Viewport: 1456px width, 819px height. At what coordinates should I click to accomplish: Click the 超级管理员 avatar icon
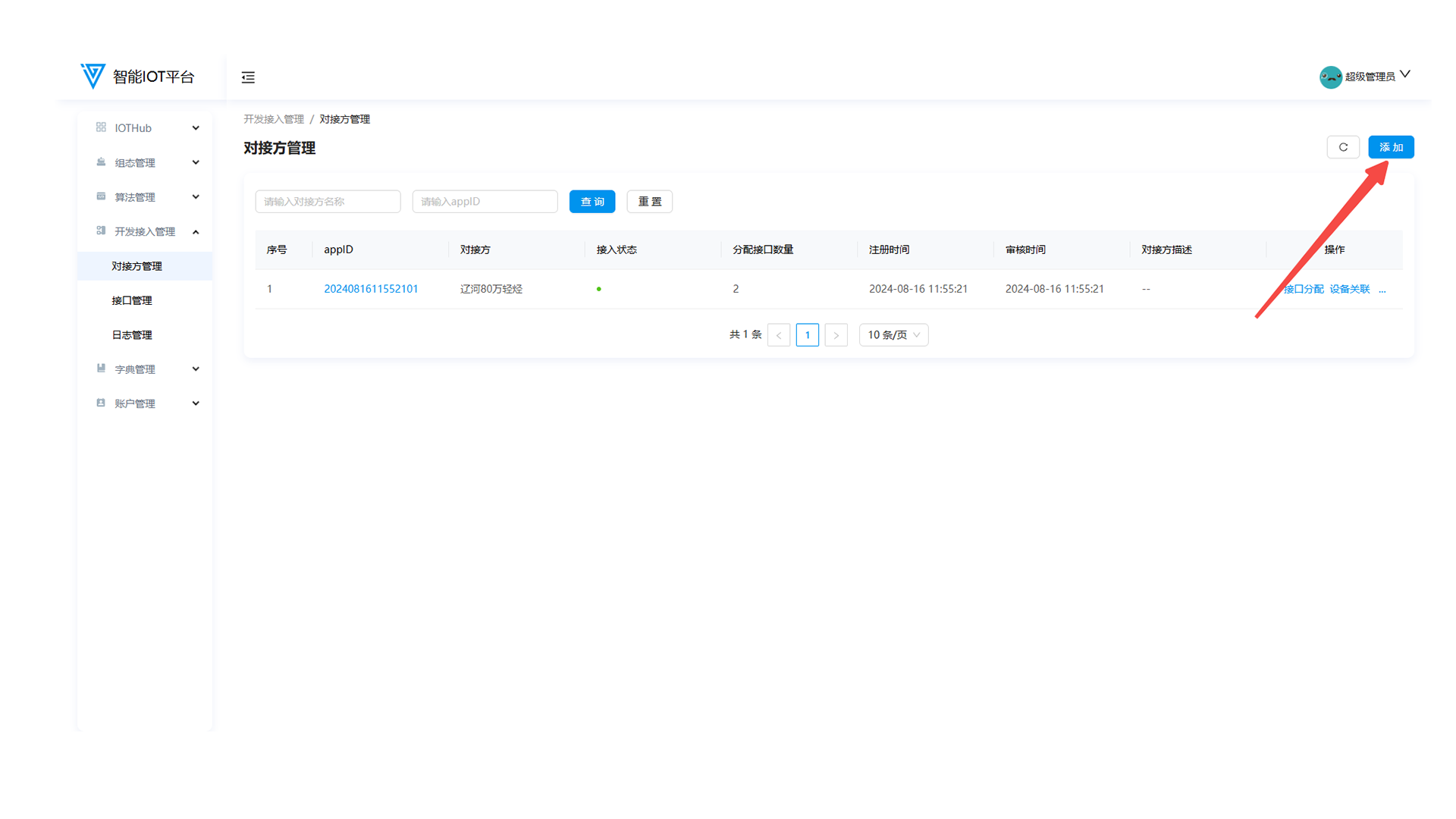[x=1330, y=77]
